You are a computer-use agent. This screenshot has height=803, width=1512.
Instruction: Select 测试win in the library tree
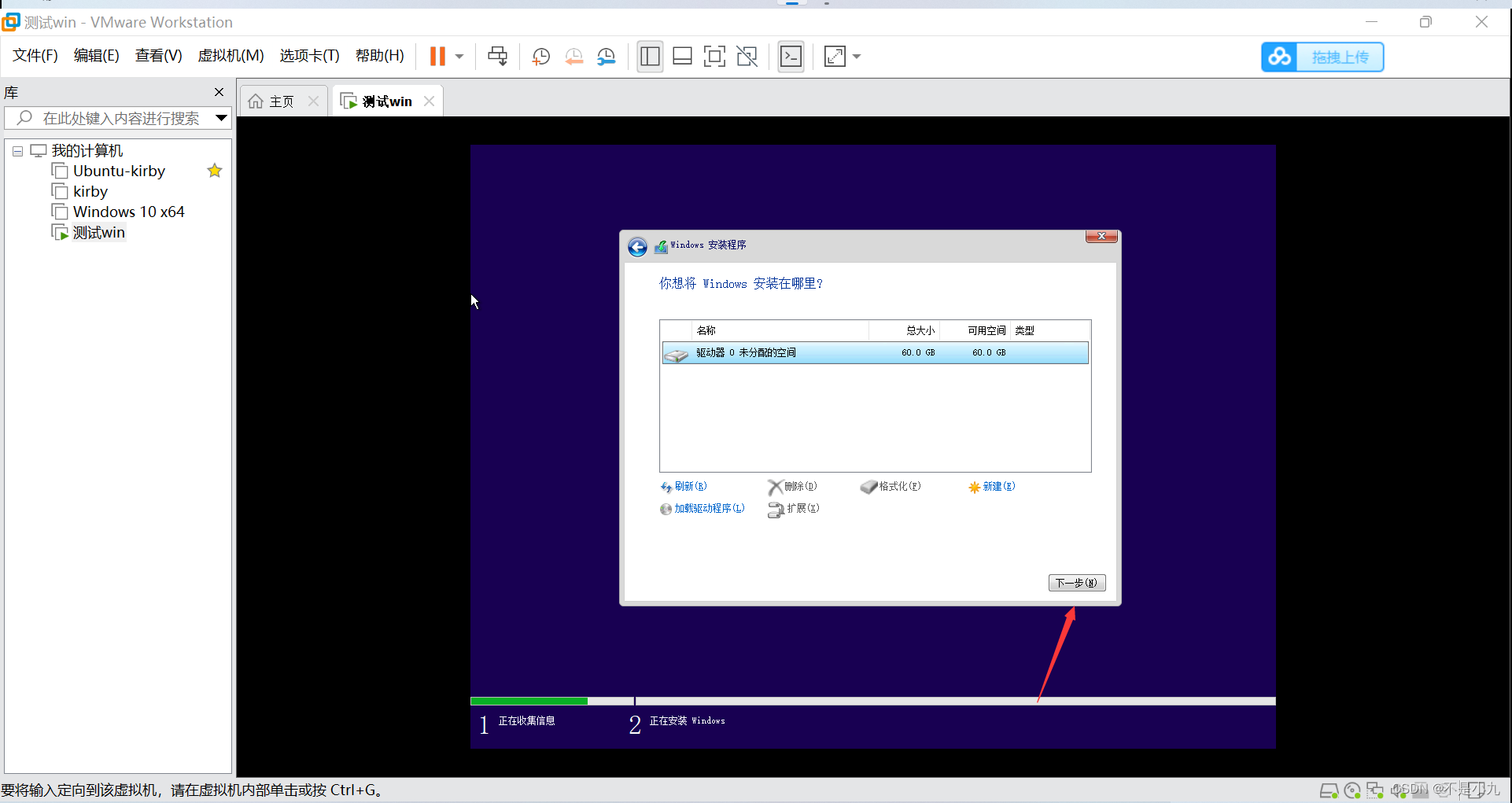pyautogui.click(x=98, y=232)
